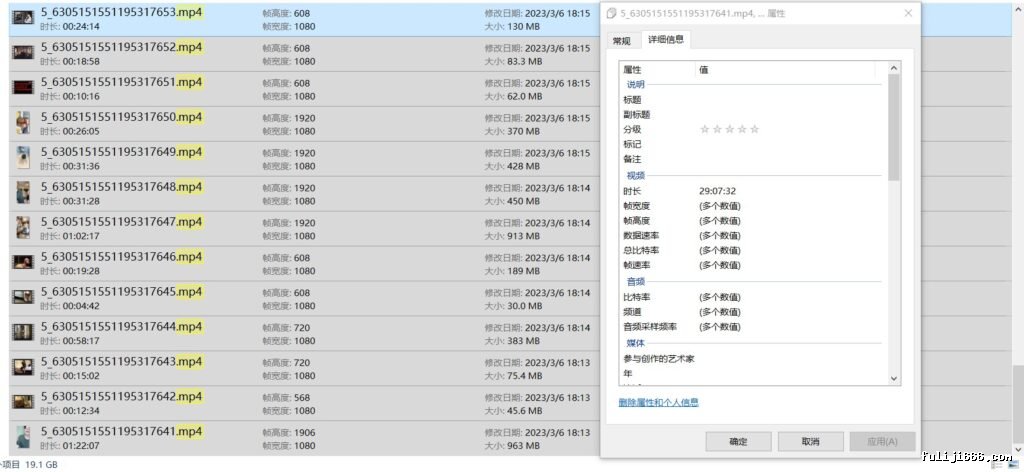Viewport: 1024px width, 472px height.
Task: Click the properties list scroll down arrow
Action: coord(893,379)
